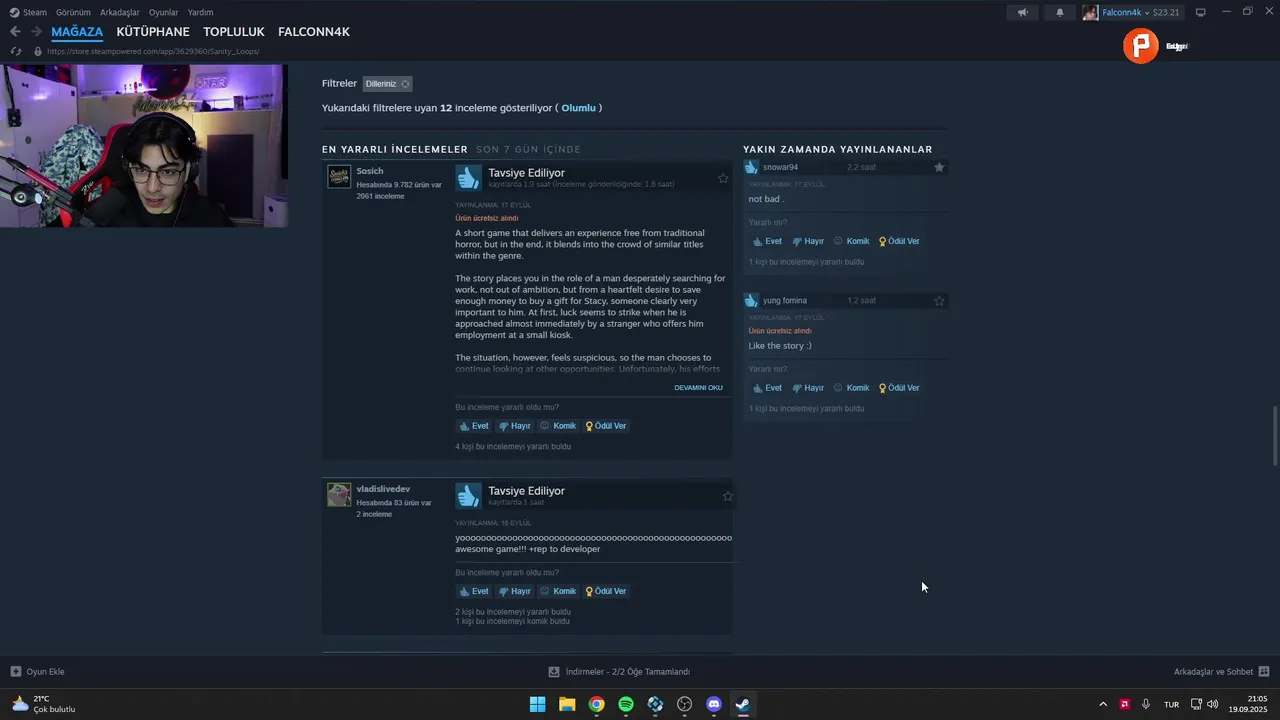Open Sosich's profile avatar
The image size is (1280, 720).
(339, 176)
